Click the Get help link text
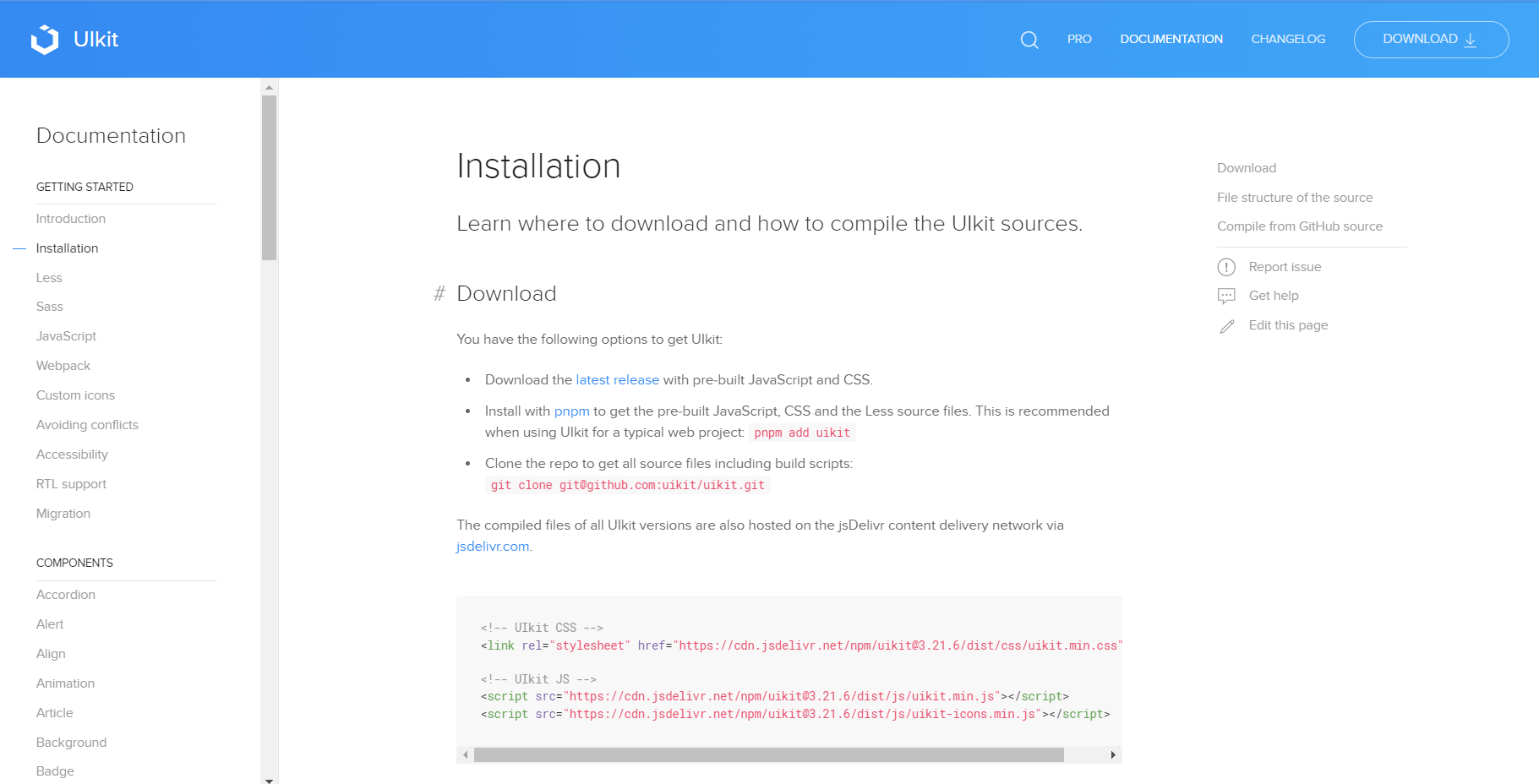The height and width of the screenshot is (784, 1539). [1274, 296]
